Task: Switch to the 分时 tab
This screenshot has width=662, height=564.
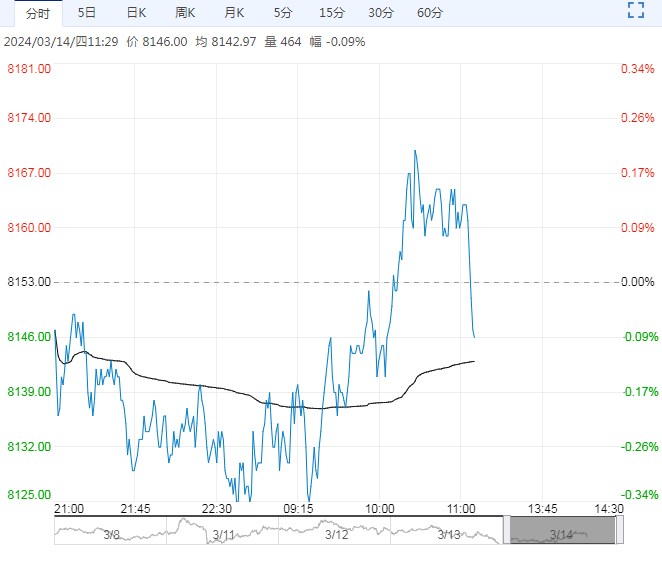Action: click(x=36, y=13)
